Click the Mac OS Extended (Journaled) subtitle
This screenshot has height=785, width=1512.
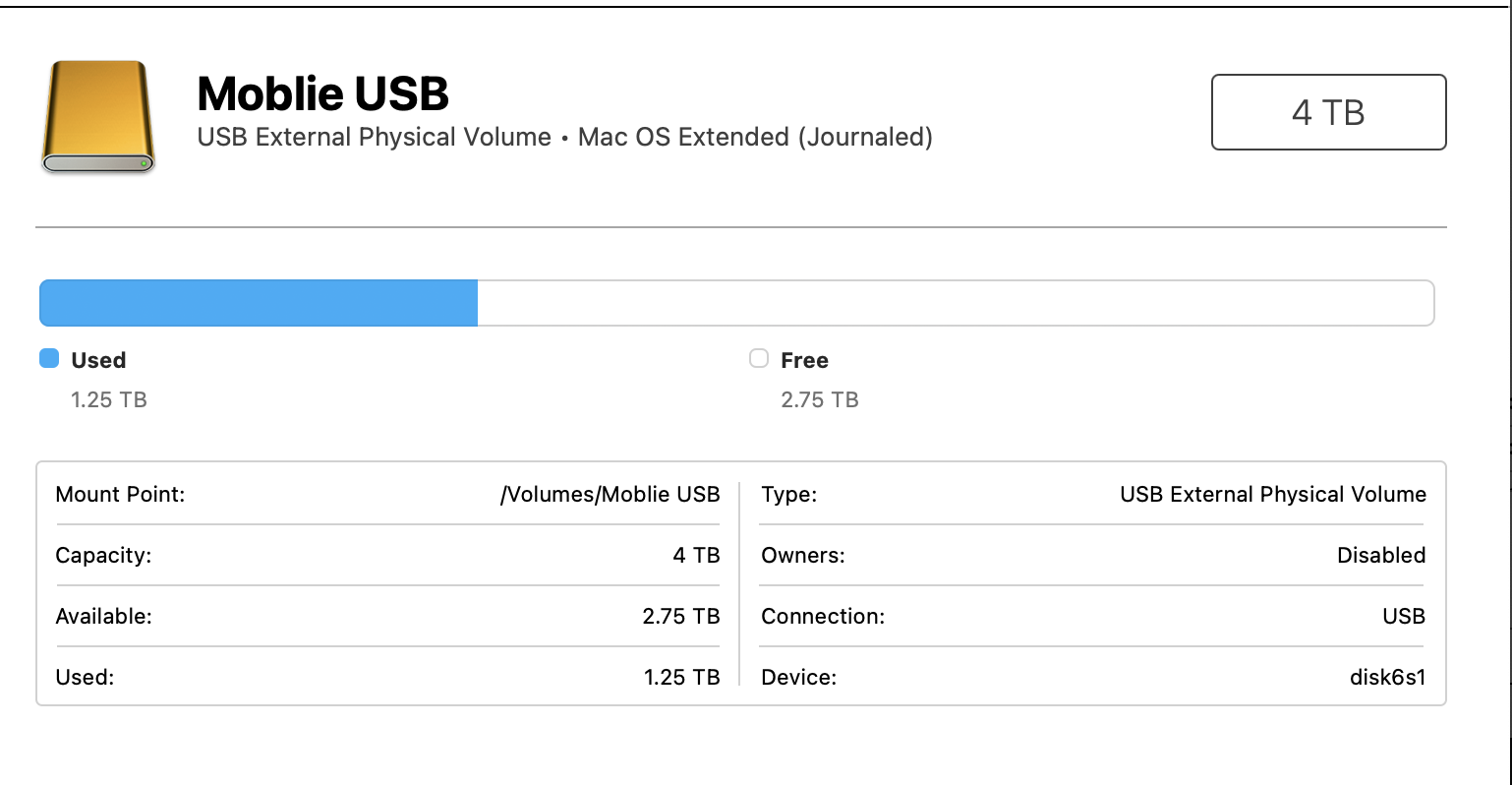click(x=755, y=137)
